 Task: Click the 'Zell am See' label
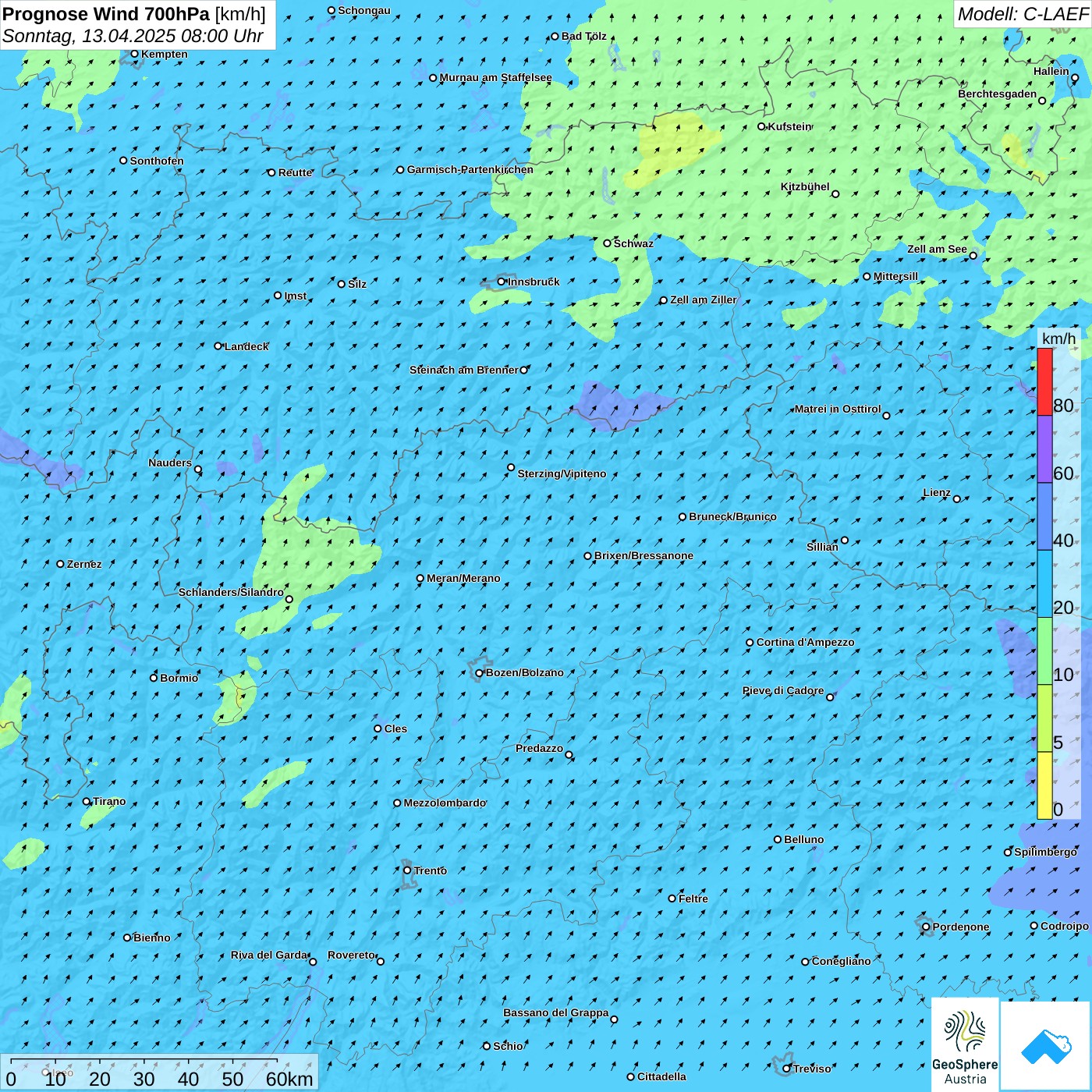[937, 249]
